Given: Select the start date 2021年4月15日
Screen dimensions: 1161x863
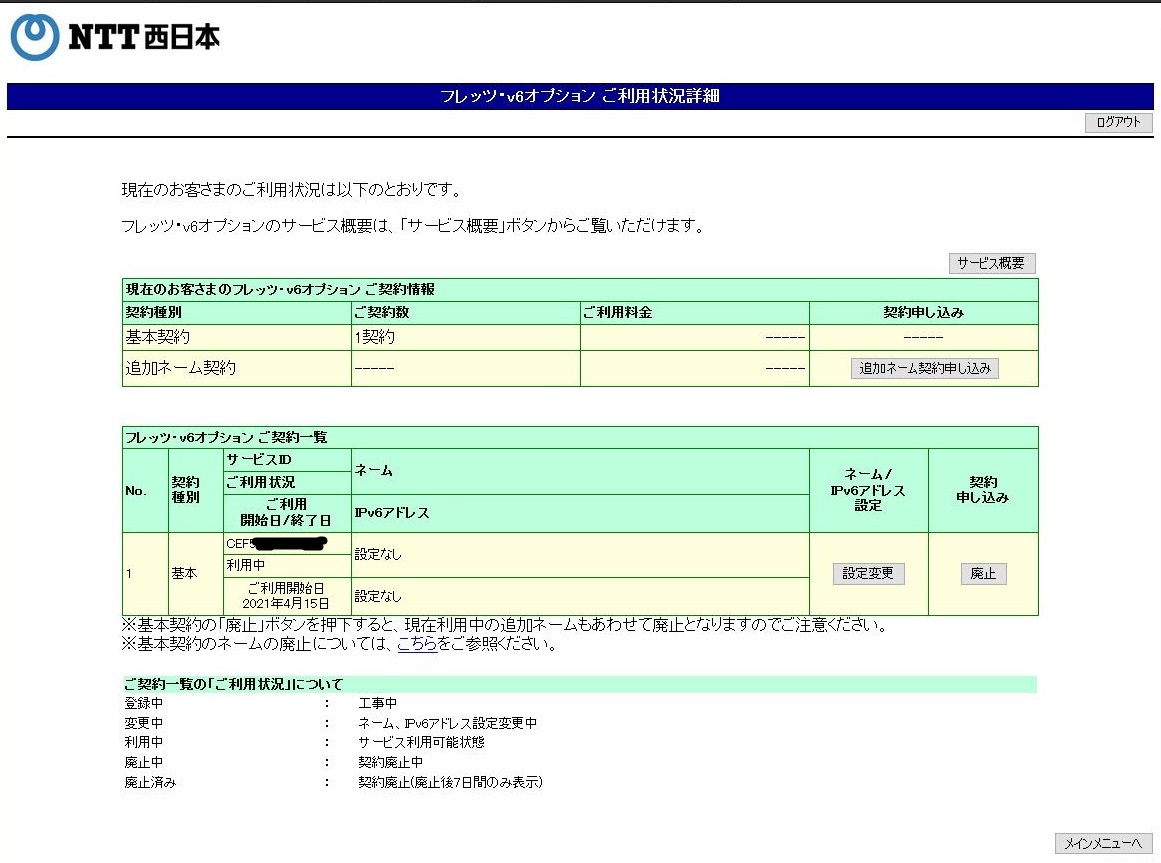Looking at the screenshot, I should [x=286, y=604].
